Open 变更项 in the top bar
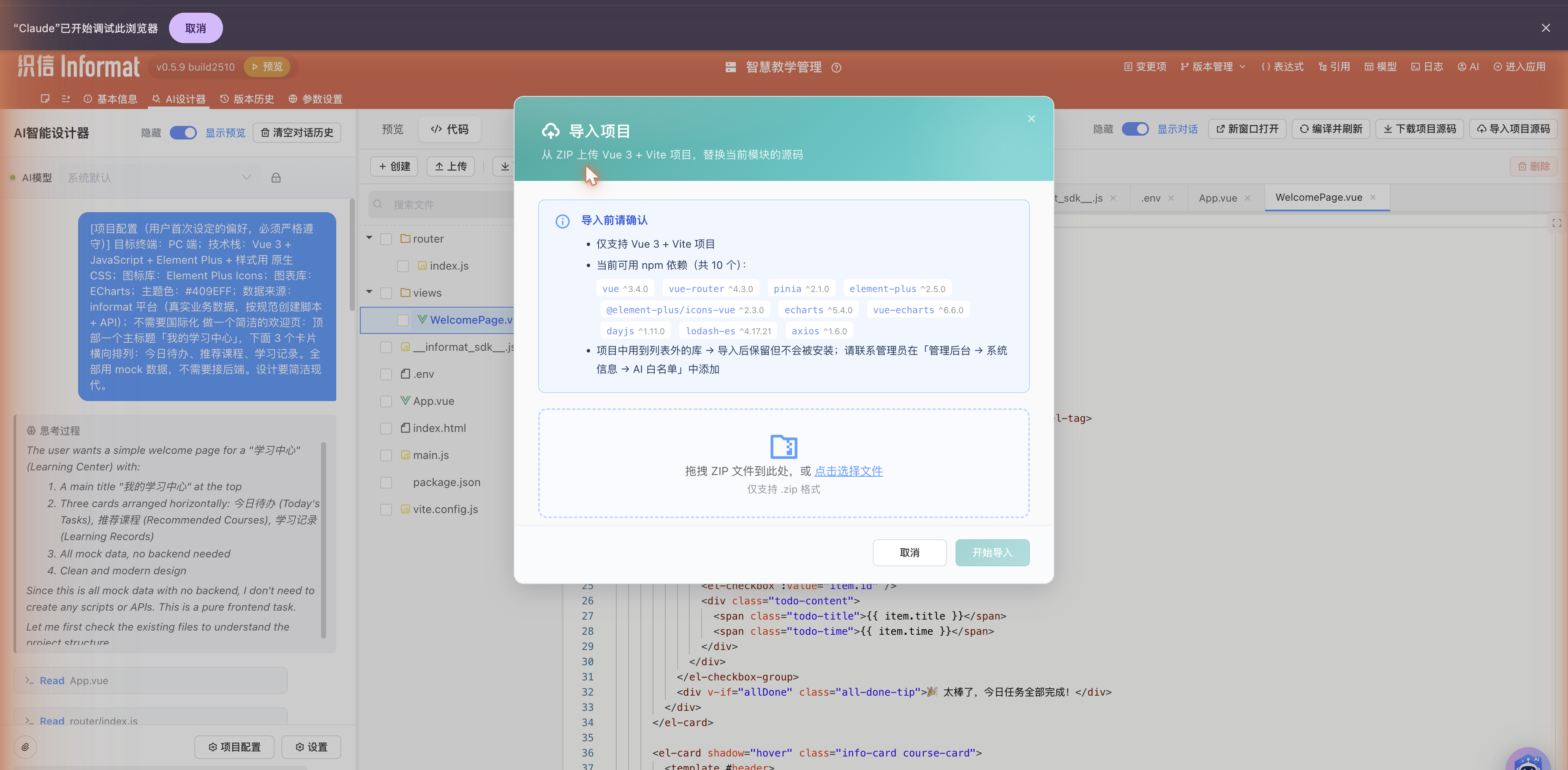Image resolution: width=1568 pixels, height=770 pixels. [x=1145, y=67]
